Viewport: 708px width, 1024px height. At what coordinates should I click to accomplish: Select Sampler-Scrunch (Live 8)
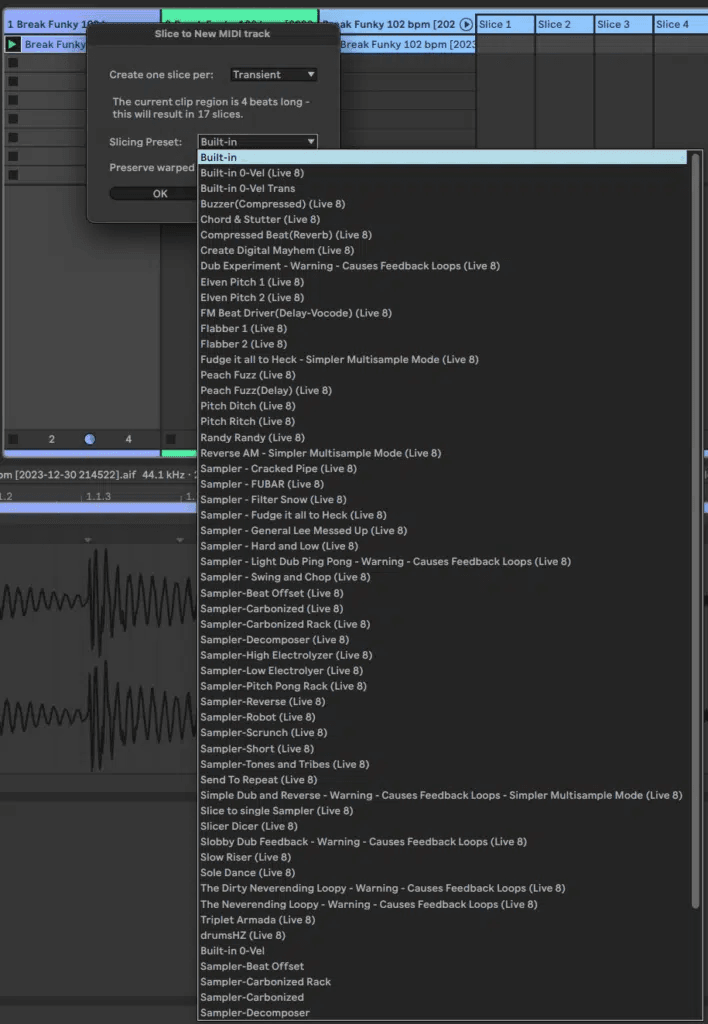(x=443, y=732)
